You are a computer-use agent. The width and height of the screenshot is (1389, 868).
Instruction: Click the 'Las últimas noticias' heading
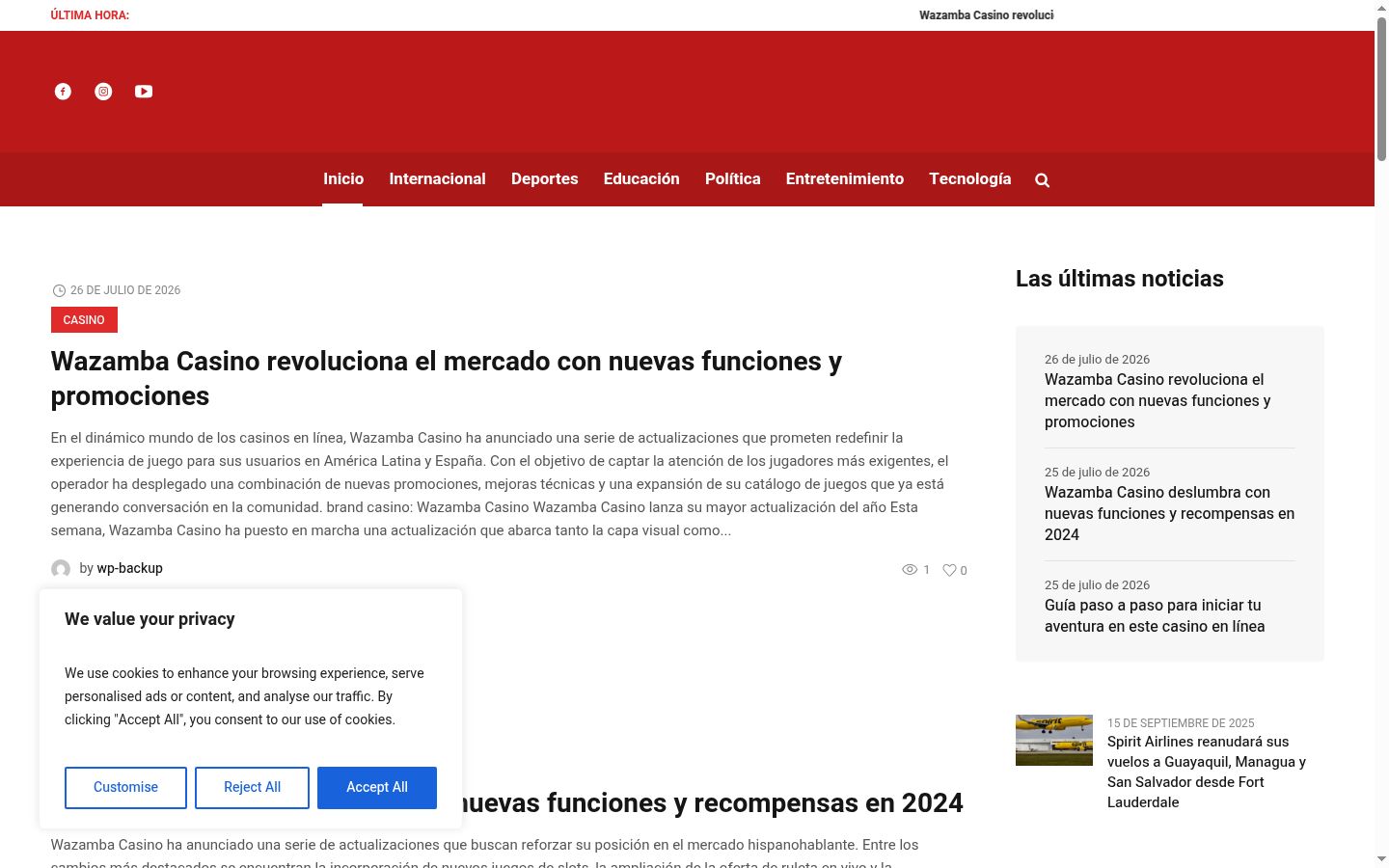point(1120,279)
